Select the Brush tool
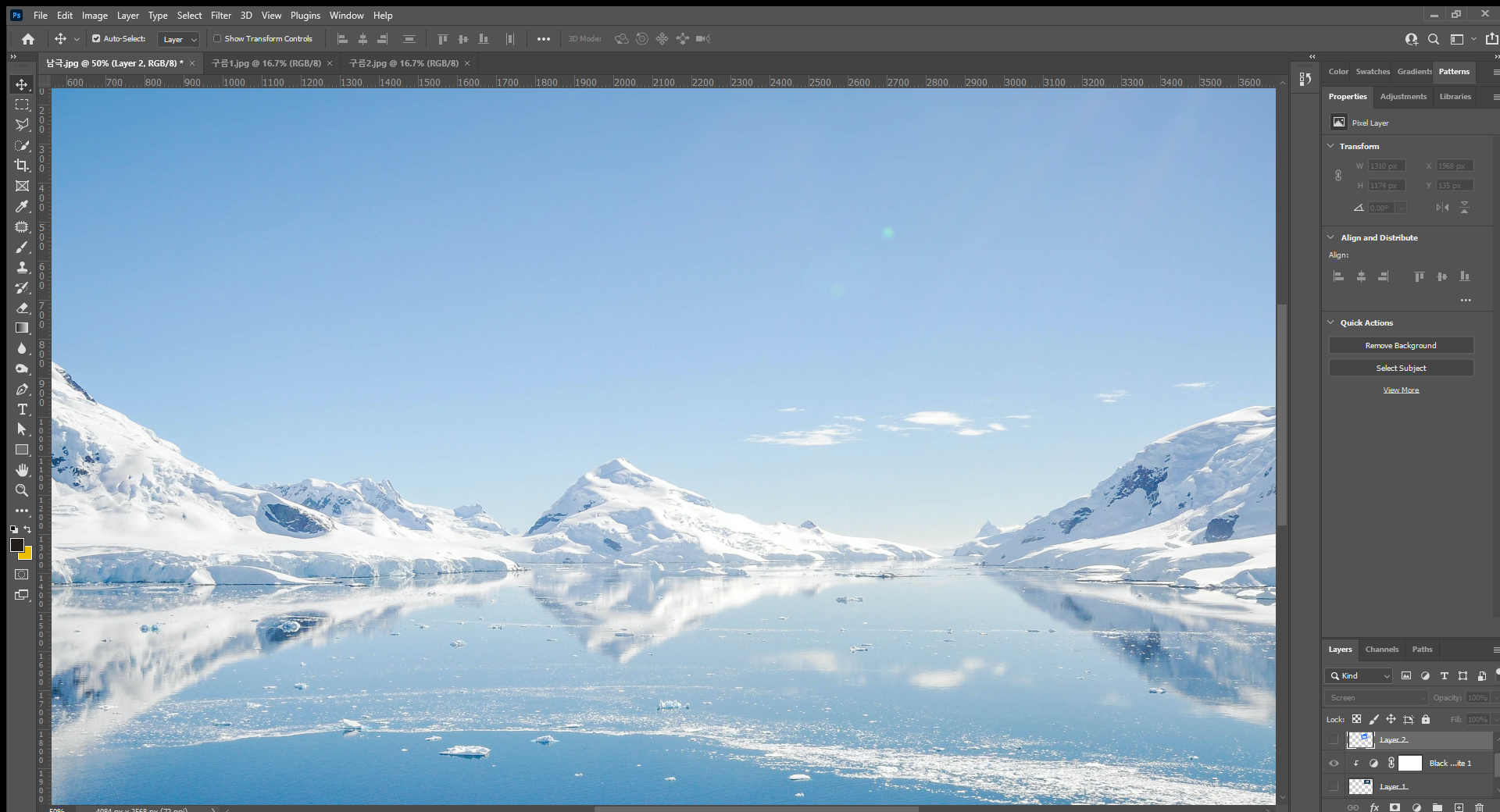This screenshot has width=1500, height=812. [x=22, y=247]
